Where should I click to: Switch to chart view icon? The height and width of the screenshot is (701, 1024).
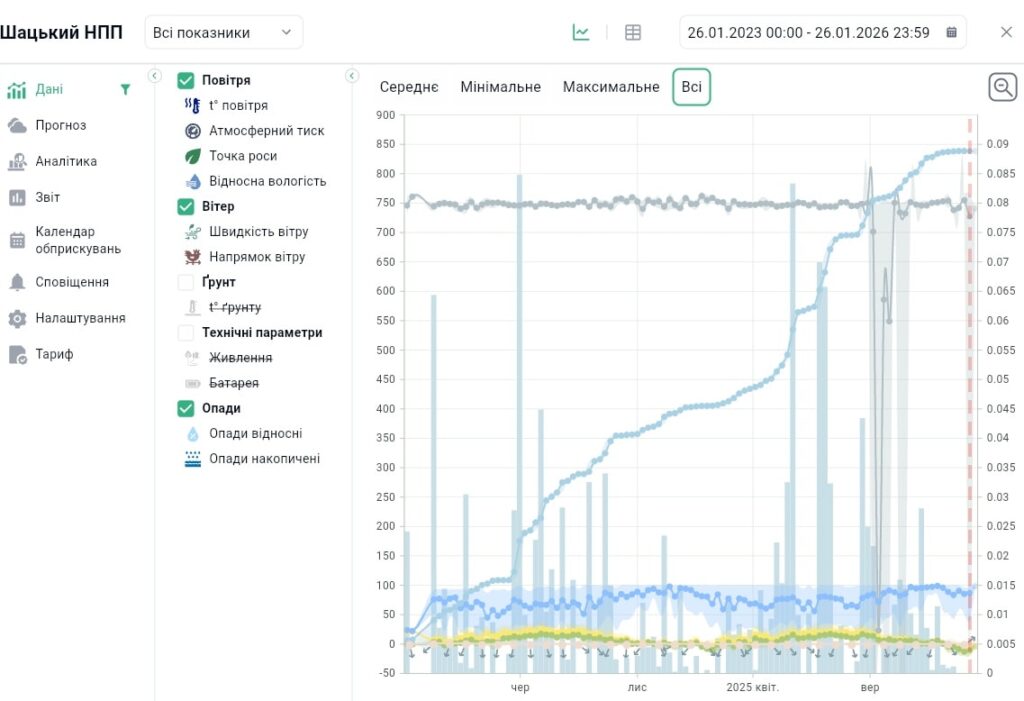tap(581, 32)
